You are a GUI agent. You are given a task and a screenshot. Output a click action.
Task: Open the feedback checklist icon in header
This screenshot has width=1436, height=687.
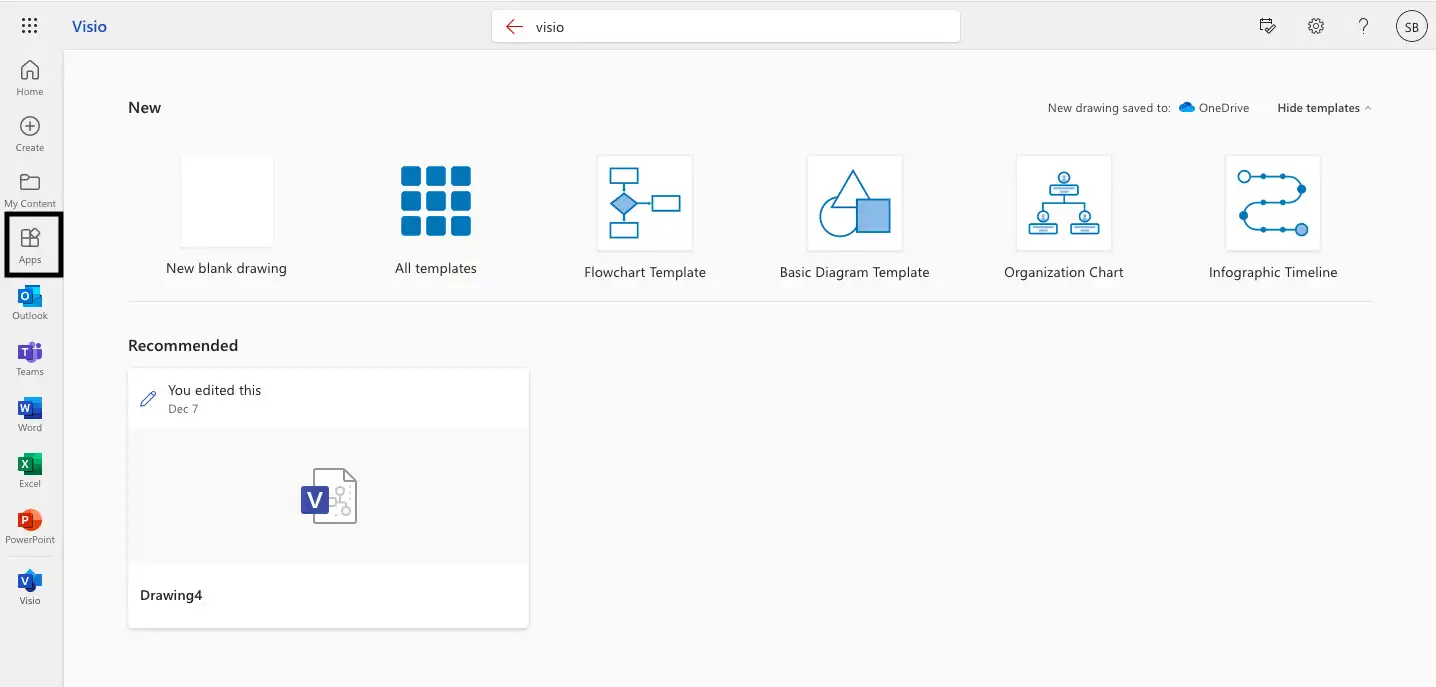1268,27
